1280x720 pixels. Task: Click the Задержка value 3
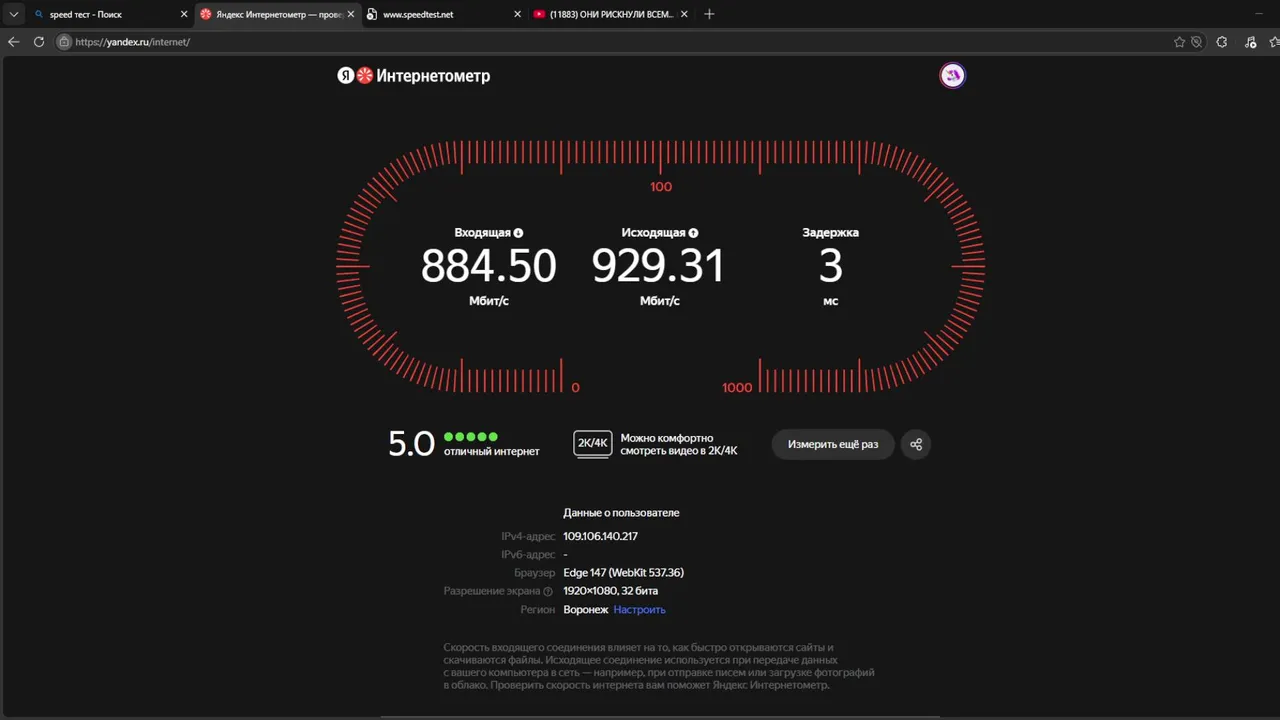(x=830, y=266)
